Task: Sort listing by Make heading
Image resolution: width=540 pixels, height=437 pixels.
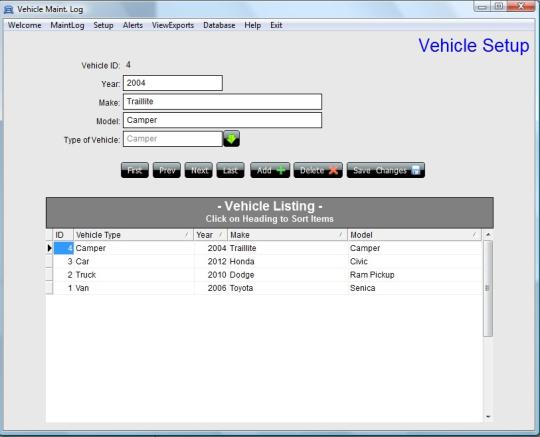Action: (x=288, y=235)
